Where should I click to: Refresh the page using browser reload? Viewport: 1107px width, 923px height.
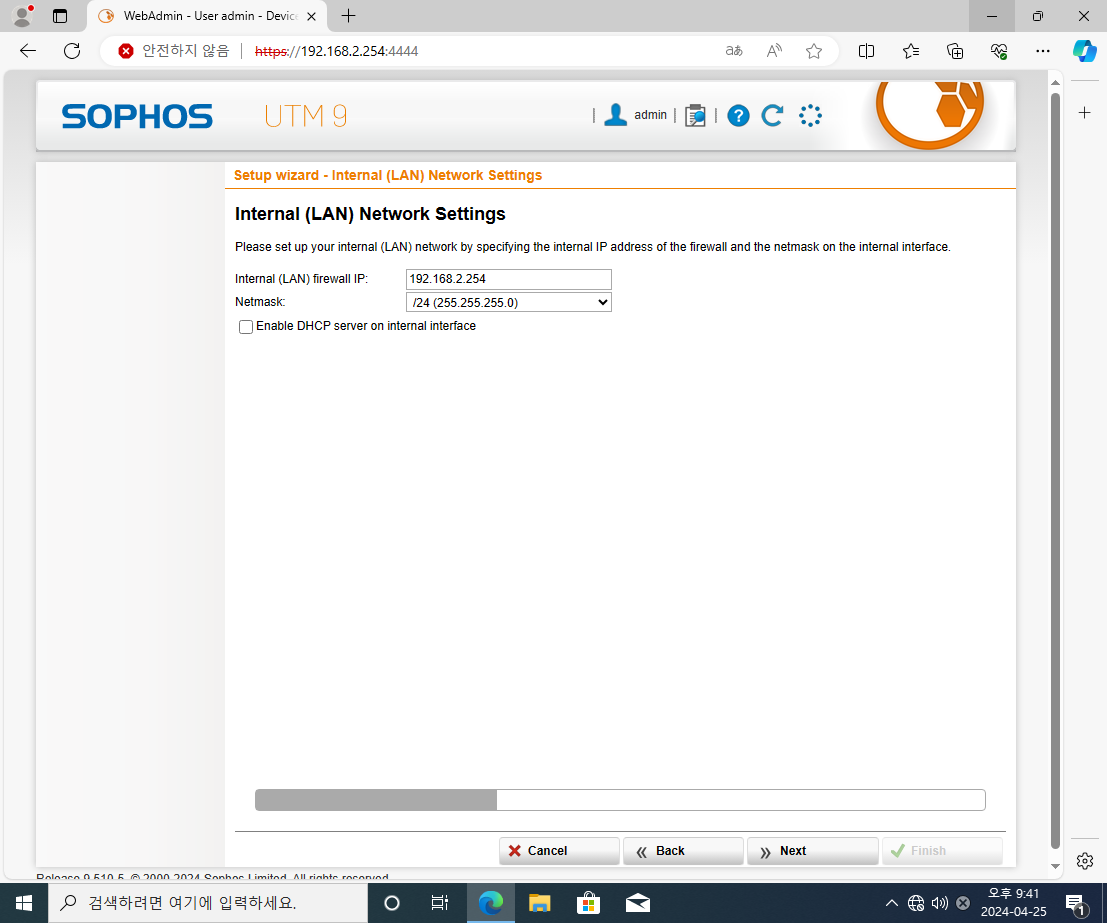click(72, 51)
